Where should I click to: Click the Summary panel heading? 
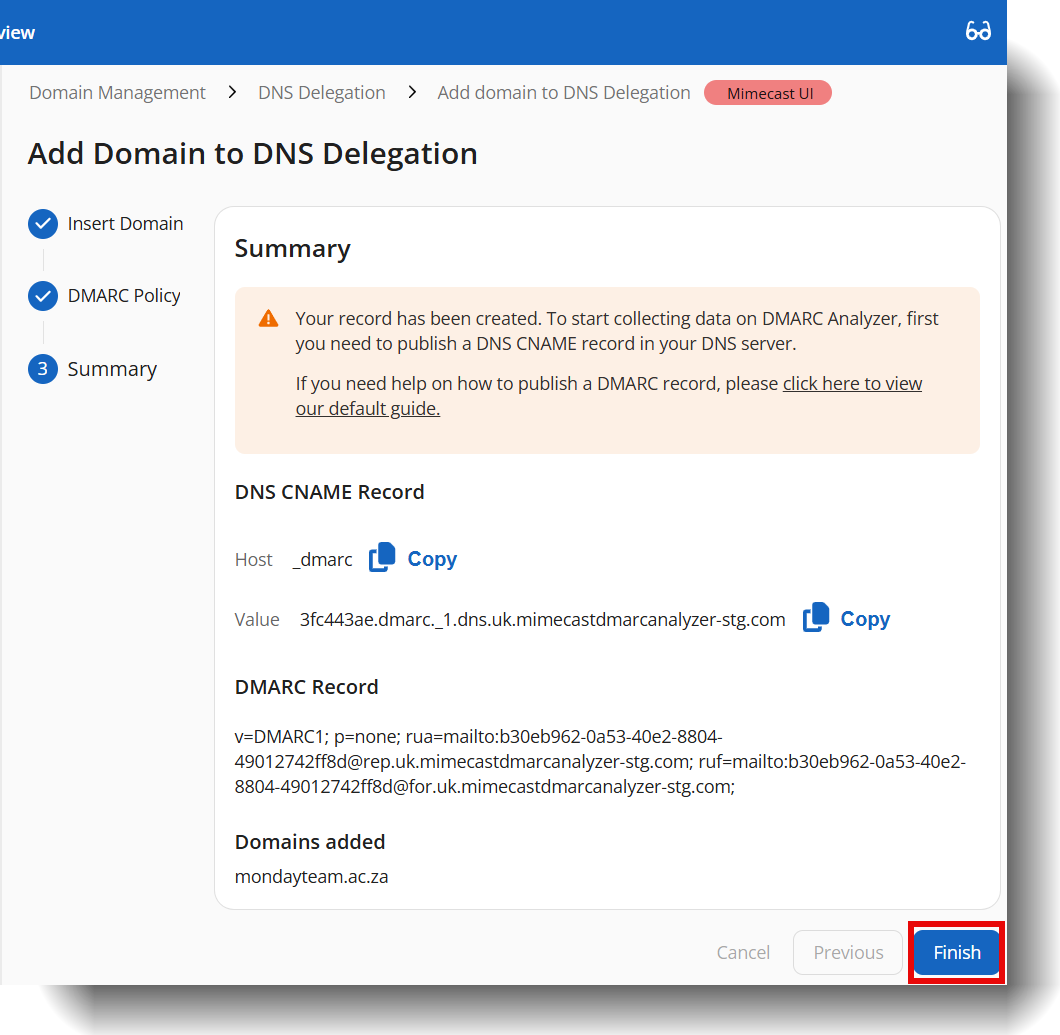292,248
